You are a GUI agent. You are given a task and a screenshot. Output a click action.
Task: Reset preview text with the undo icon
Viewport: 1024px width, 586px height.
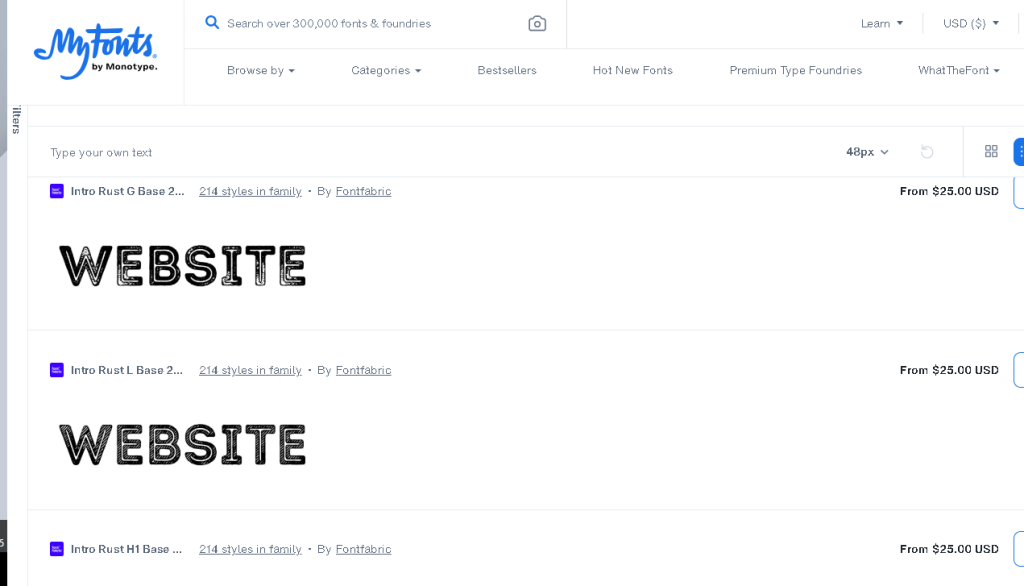[x=927, y=152]
